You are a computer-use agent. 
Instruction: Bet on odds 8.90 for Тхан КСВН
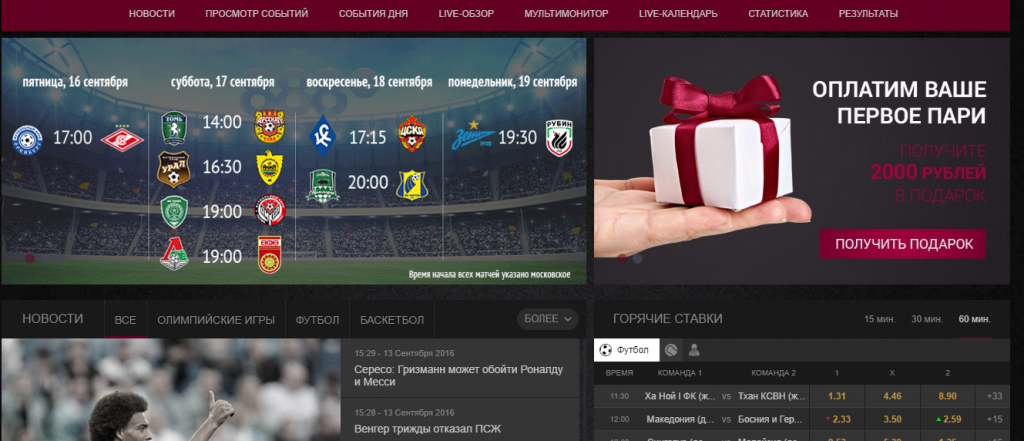(947, 396)
